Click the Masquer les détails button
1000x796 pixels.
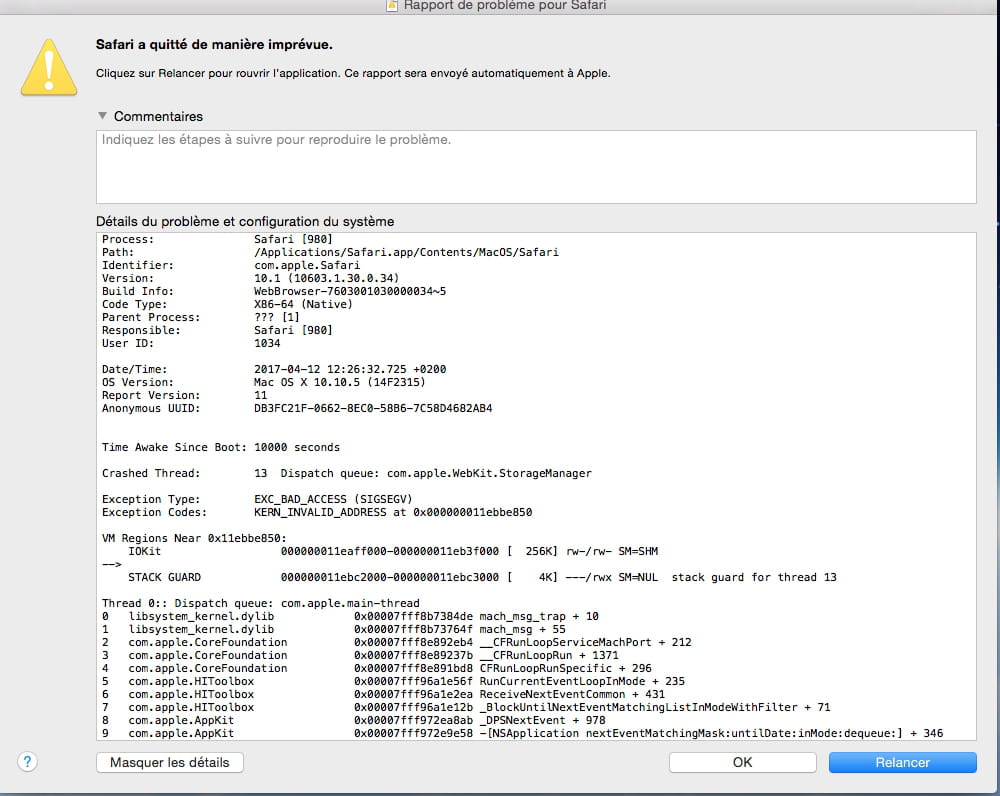click(170, 762)
